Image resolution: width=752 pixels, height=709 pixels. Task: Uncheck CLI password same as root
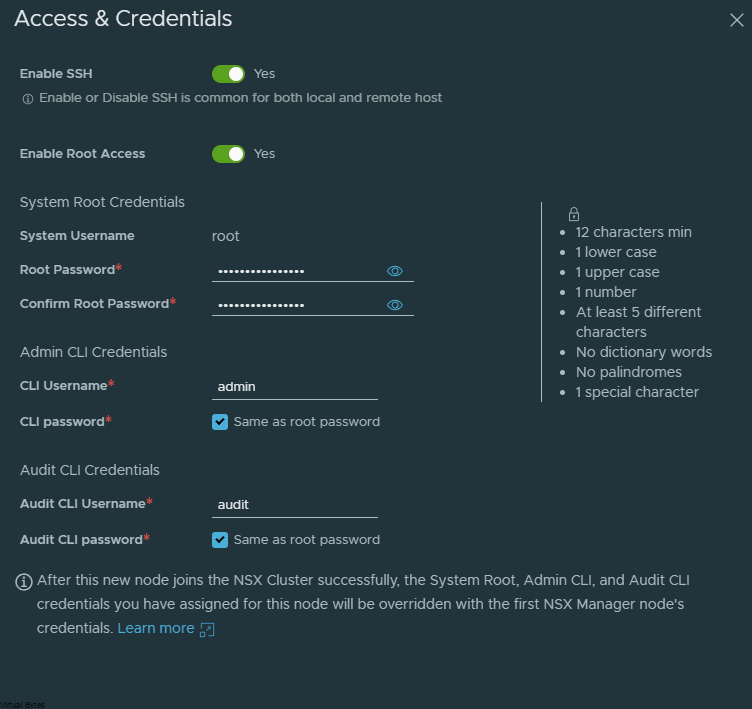(220, 422)
